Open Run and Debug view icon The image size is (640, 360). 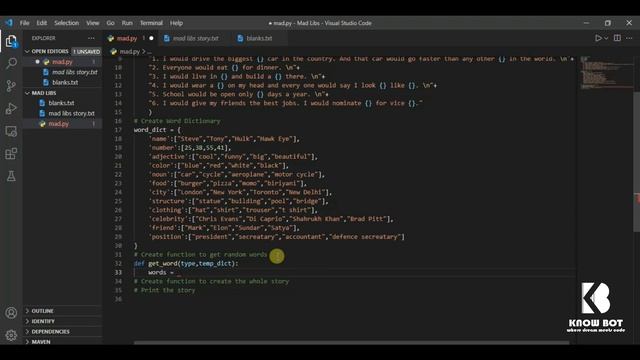(x=11, y=108)
